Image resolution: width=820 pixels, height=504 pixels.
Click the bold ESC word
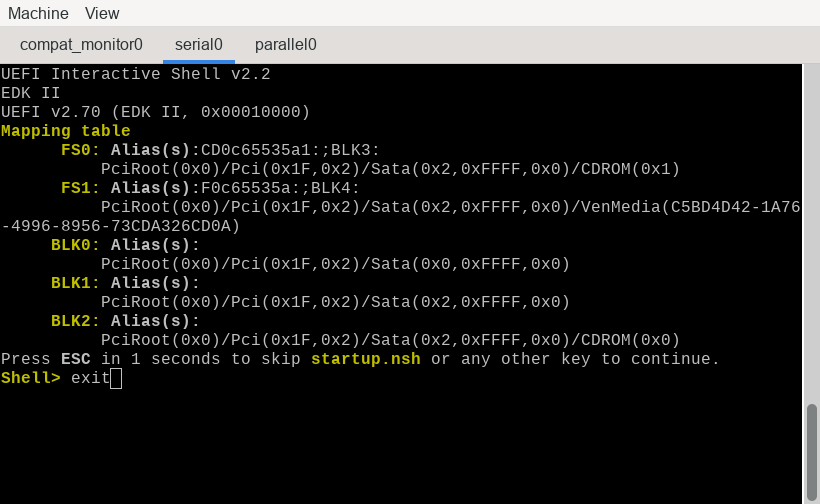pos(76,359)
